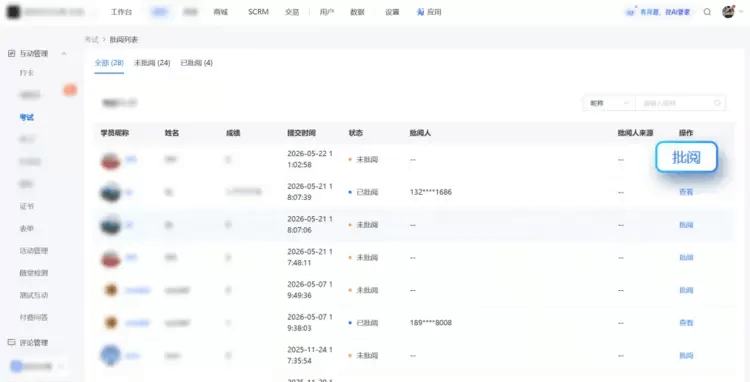750x382 pixels.
Task: Open the 工作台 top menu
Action: (121, 12)
